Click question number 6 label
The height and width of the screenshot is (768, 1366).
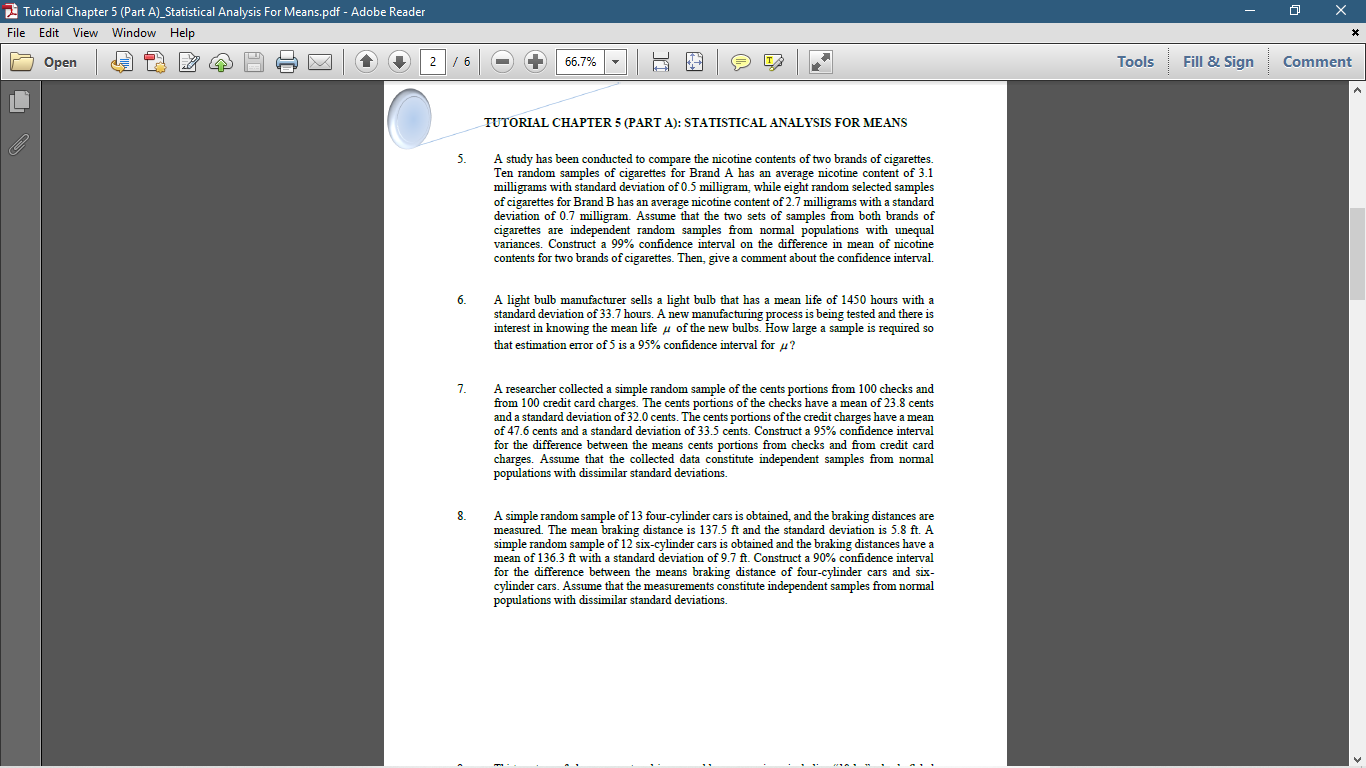(462, 300)
